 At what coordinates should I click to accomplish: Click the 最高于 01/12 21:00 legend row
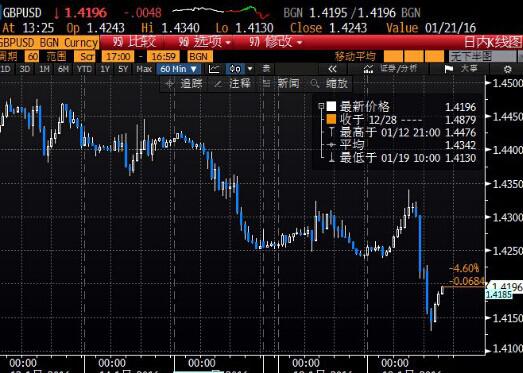tap(402, 132)
